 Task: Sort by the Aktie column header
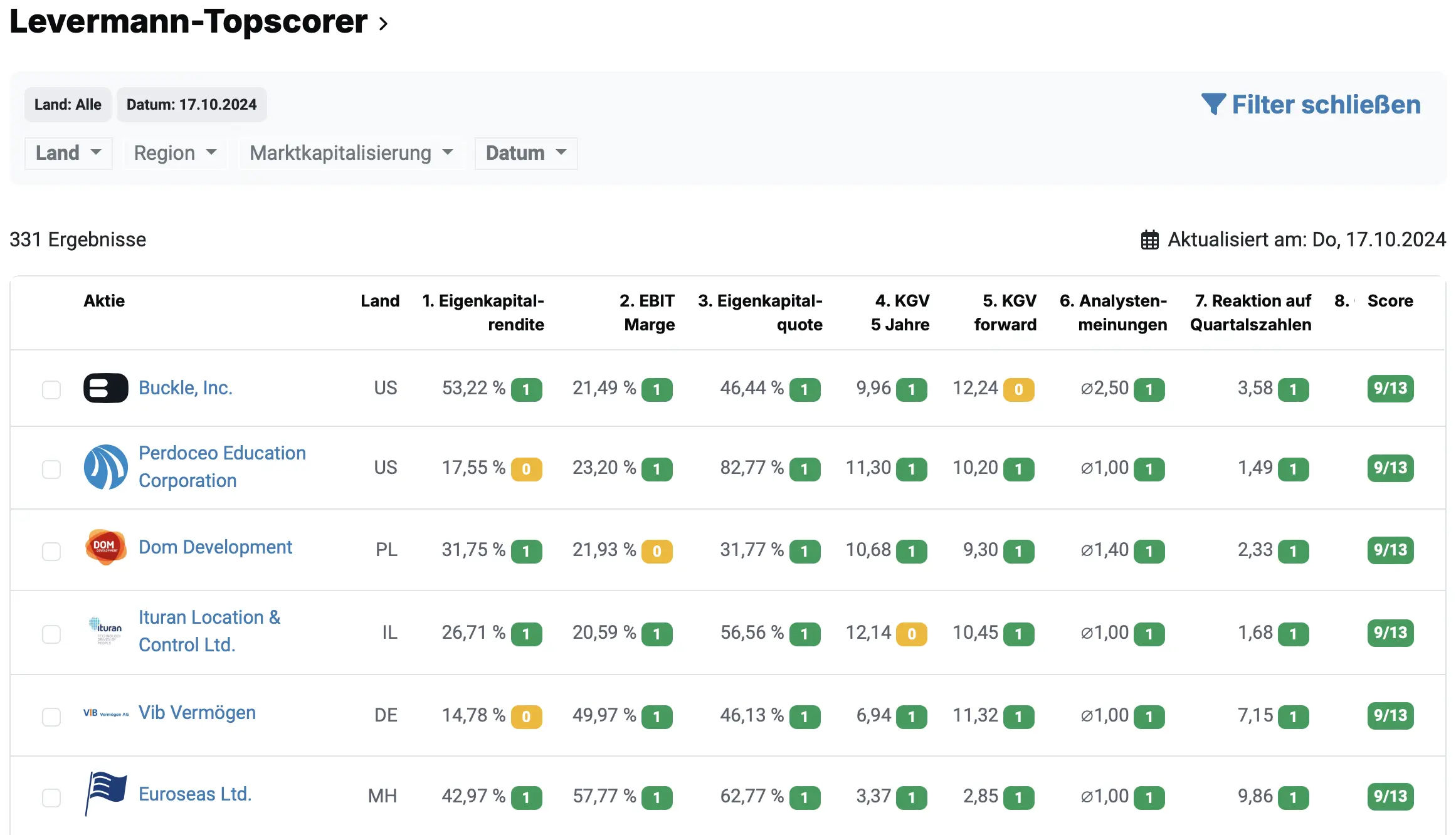(104, 301)
